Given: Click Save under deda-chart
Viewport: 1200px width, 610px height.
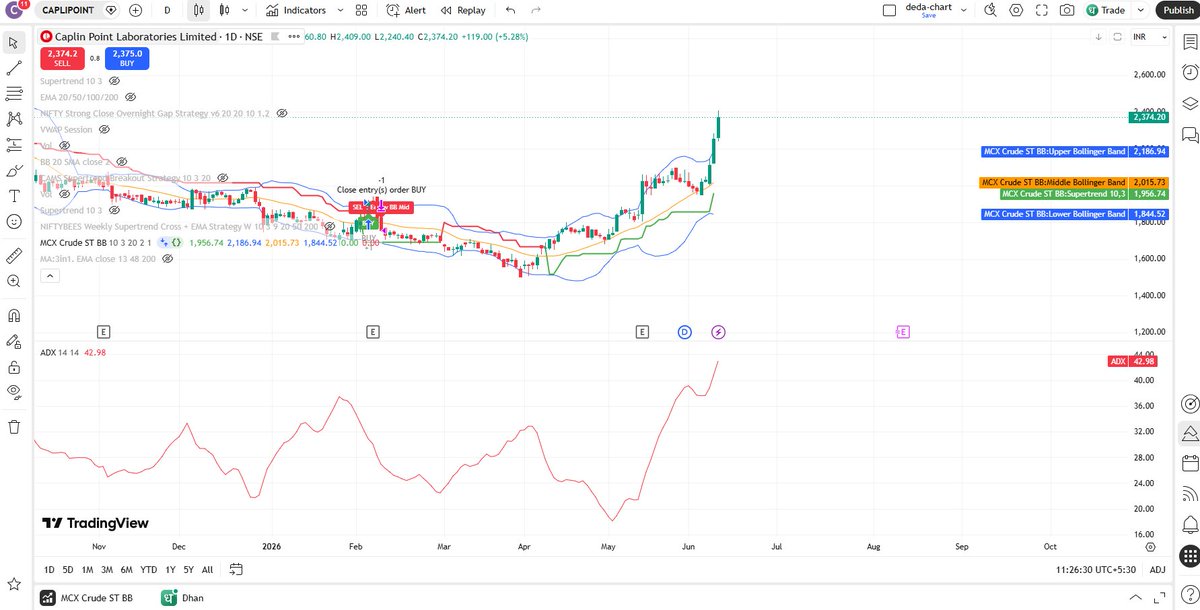Looking at the screenshot, I should tap(929, 16).
